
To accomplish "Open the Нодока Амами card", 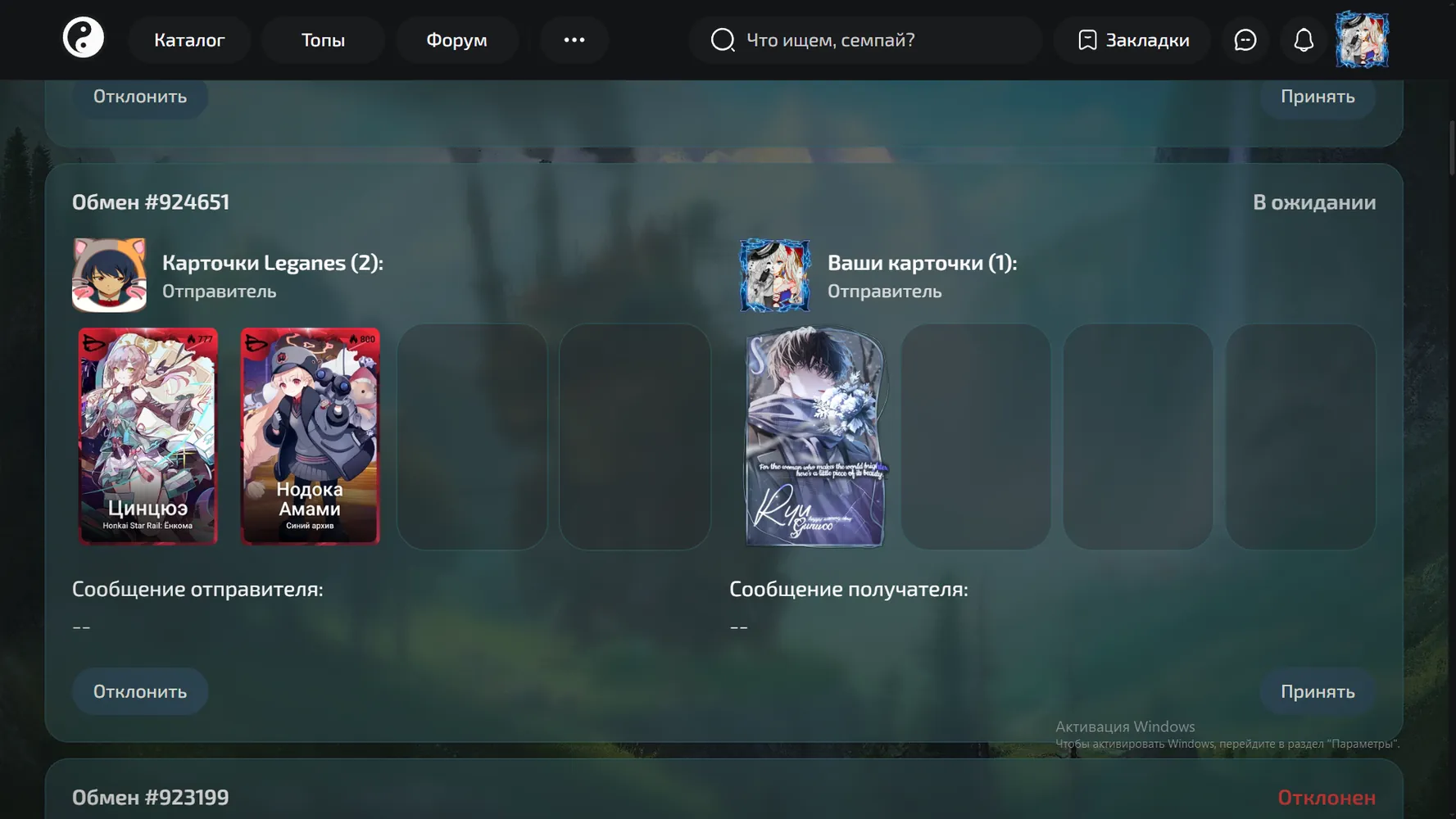I will (310, 436).
